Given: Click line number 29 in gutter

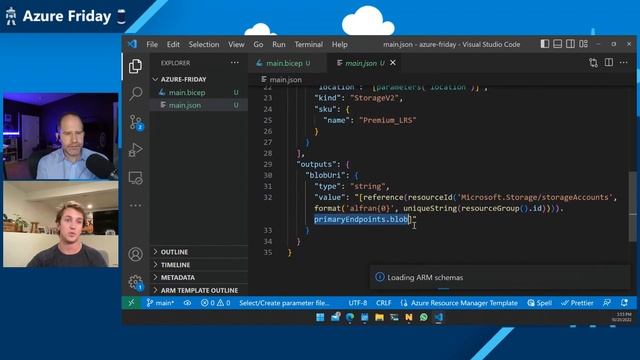Looking at the screenshot, I should [267, 164].
